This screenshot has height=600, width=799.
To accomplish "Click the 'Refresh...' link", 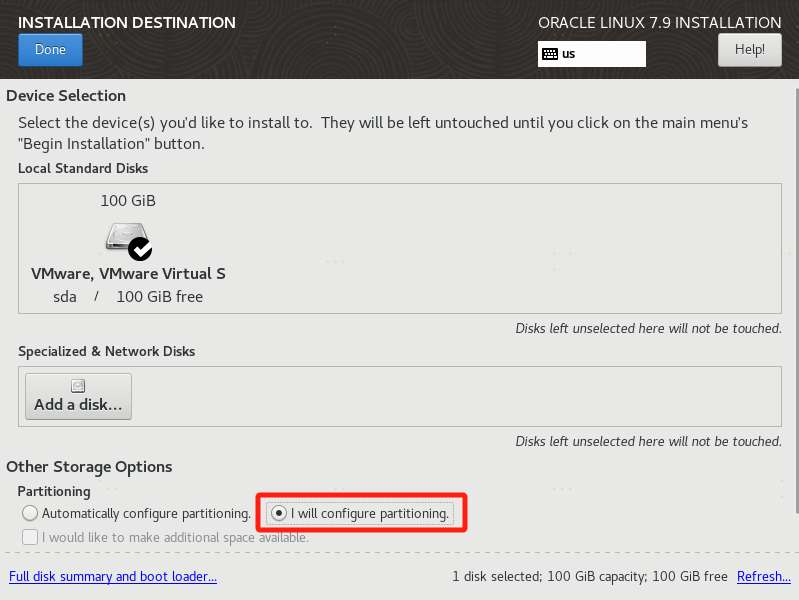I will click(x=763, y=577).
